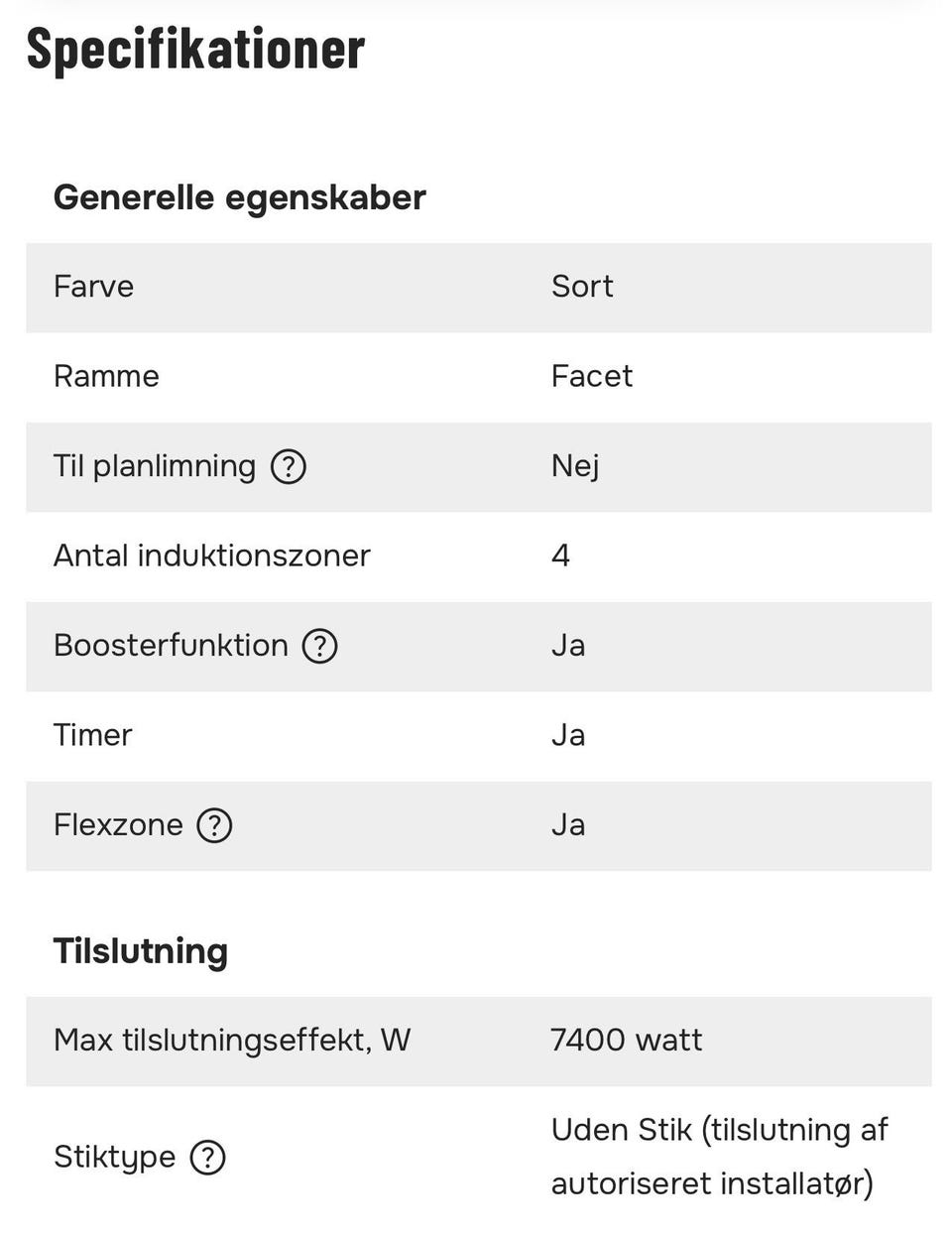Open help icon beside Til planlimning
Viewport: 952px width, 1236px height.
[289, 466]
